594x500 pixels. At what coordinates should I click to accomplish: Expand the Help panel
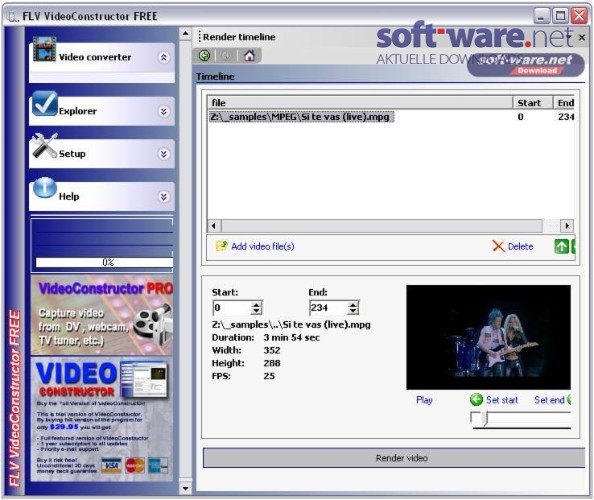click(x=164, y=197)
